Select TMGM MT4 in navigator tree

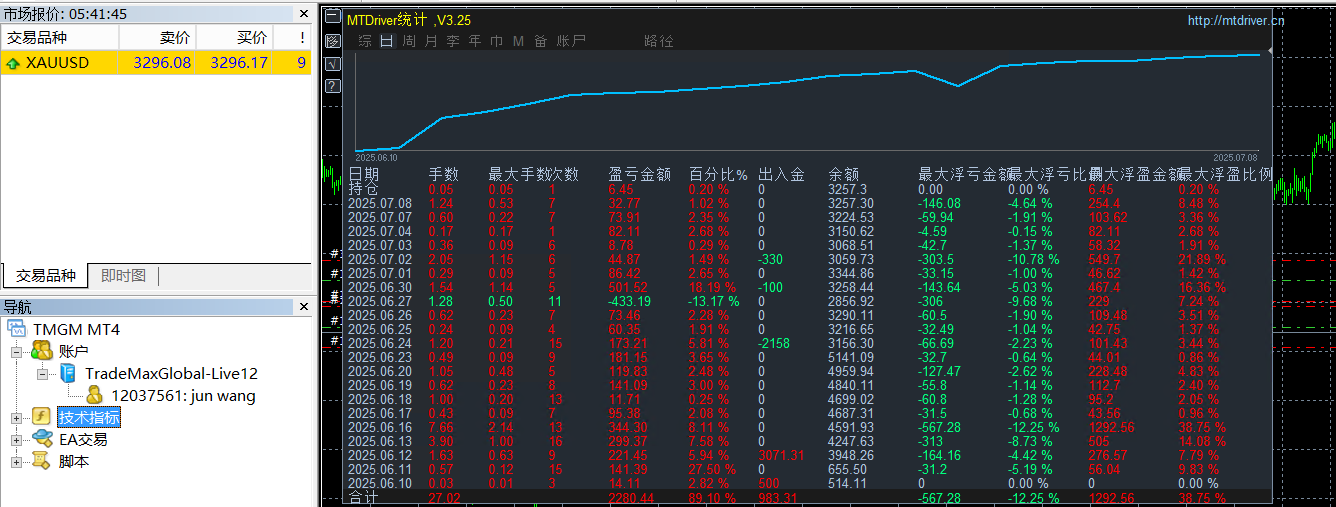tap(76, 329)
